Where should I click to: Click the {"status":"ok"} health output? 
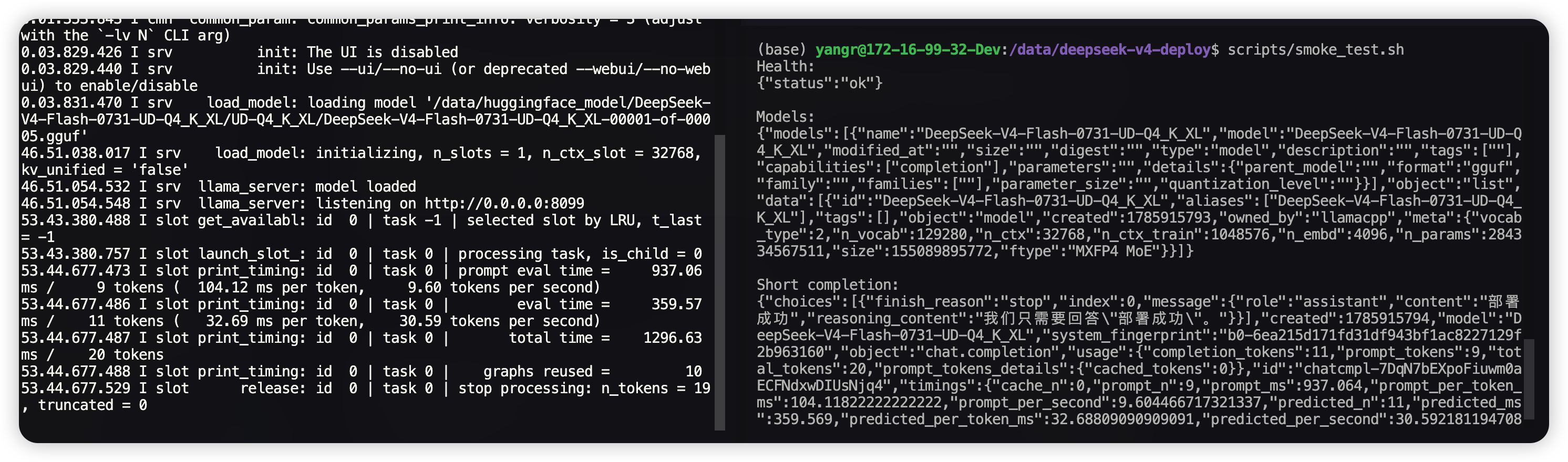819,83
